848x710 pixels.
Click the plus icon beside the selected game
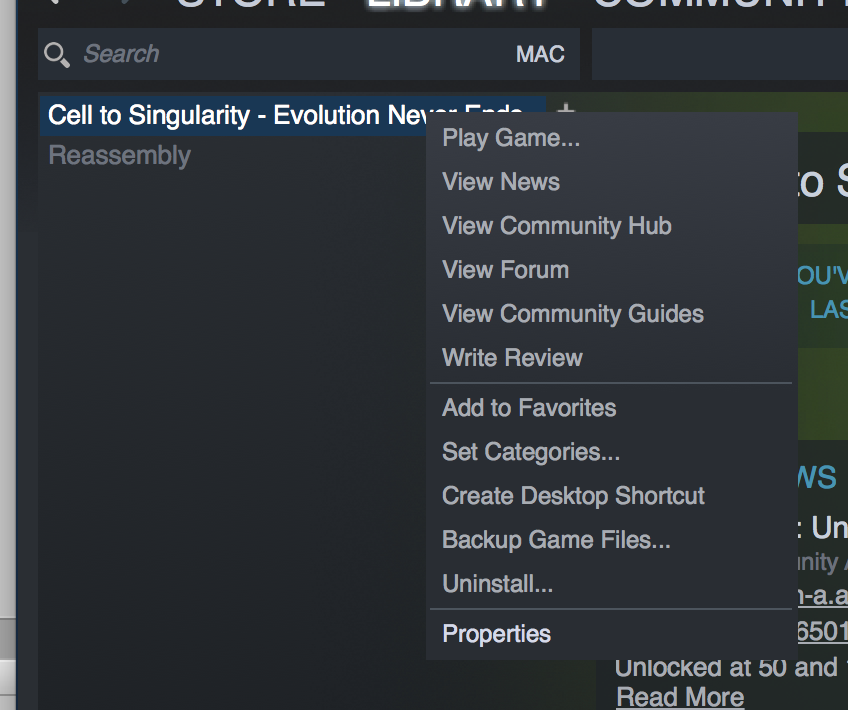tap(565, 111)
